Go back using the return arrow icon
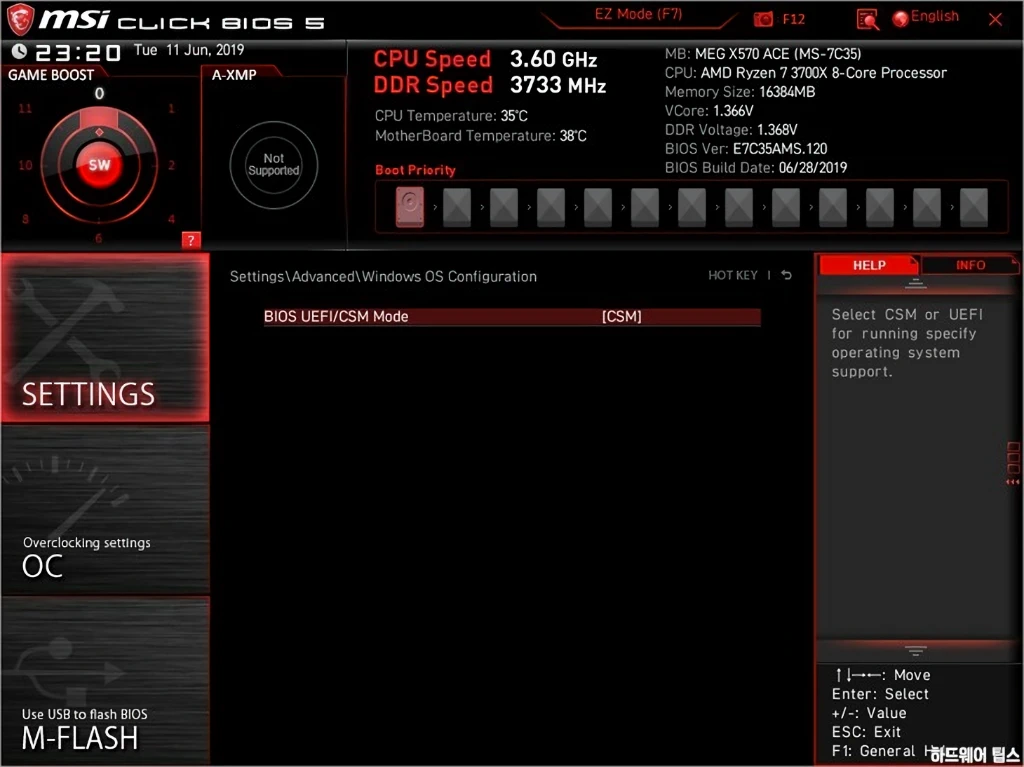The image size is (1024, 767). pos(787,275)
